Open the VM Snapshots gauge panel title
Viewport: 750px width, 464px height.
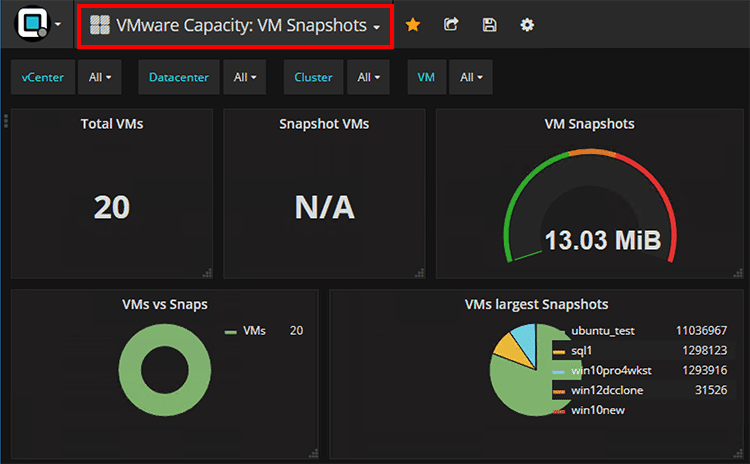click(589, 124)
